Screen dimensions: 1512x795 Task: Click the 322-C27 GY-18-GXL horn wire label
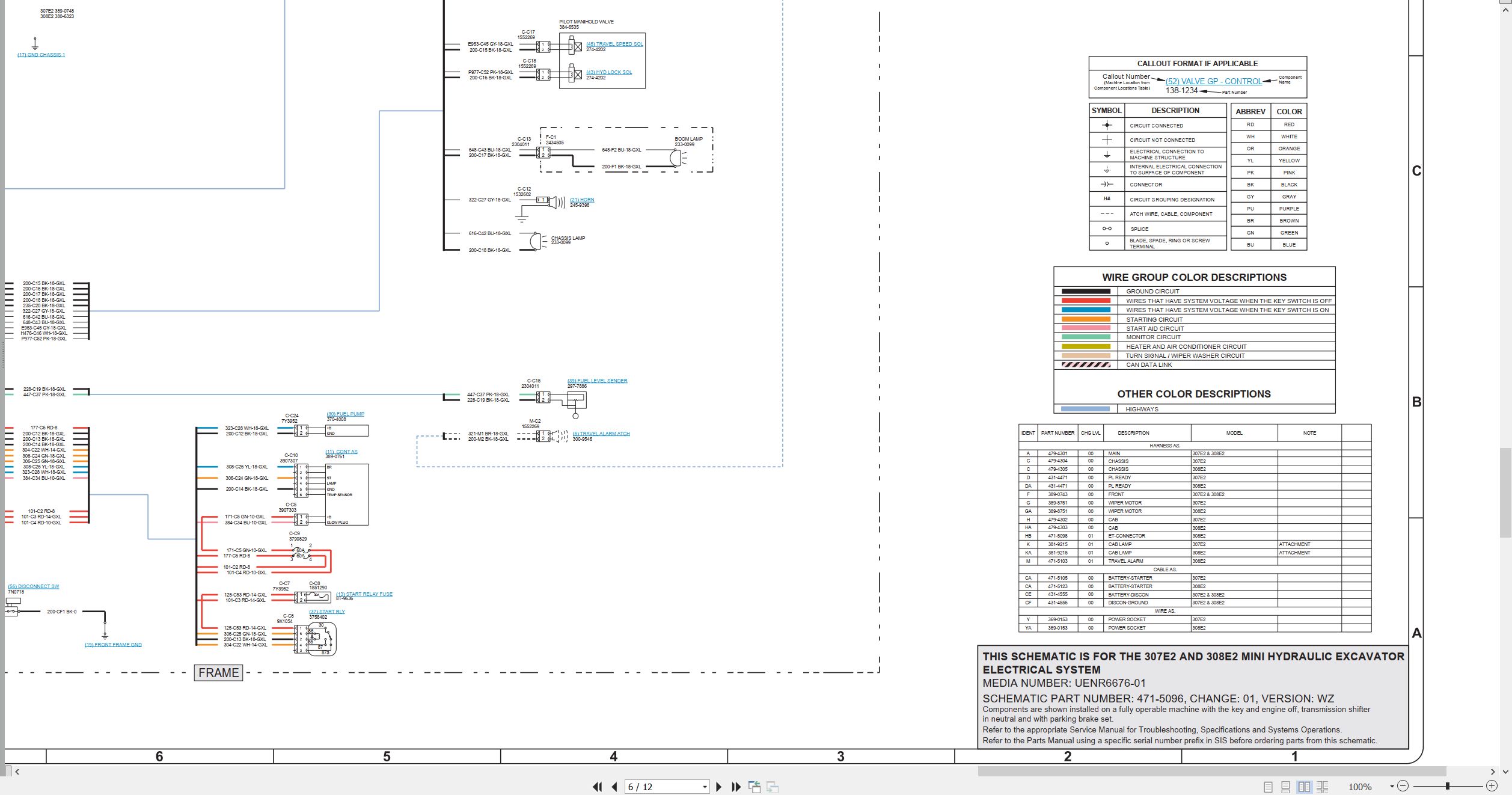point(490,200)
